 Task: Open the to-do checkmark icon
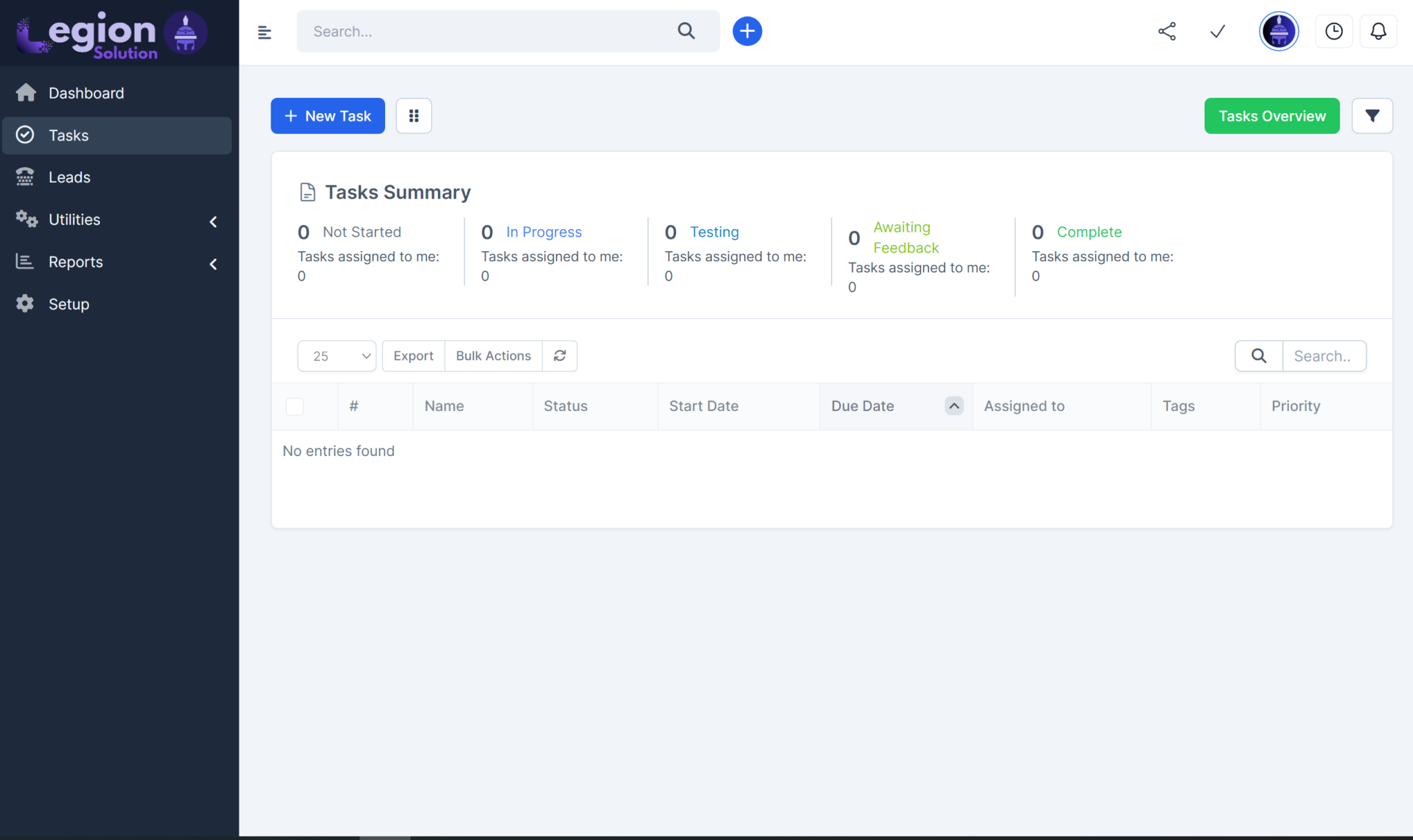click(1218, 31)
